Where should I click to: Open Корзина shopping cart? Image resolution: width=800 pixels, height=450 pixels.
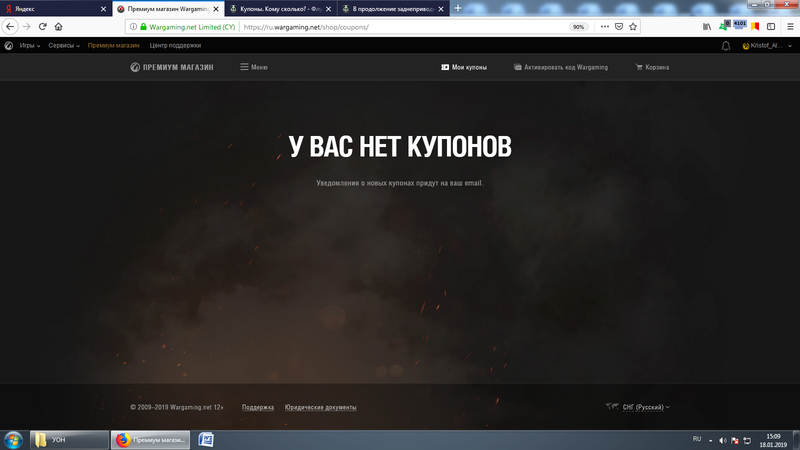pyautogui.click(x=652, y=67)
